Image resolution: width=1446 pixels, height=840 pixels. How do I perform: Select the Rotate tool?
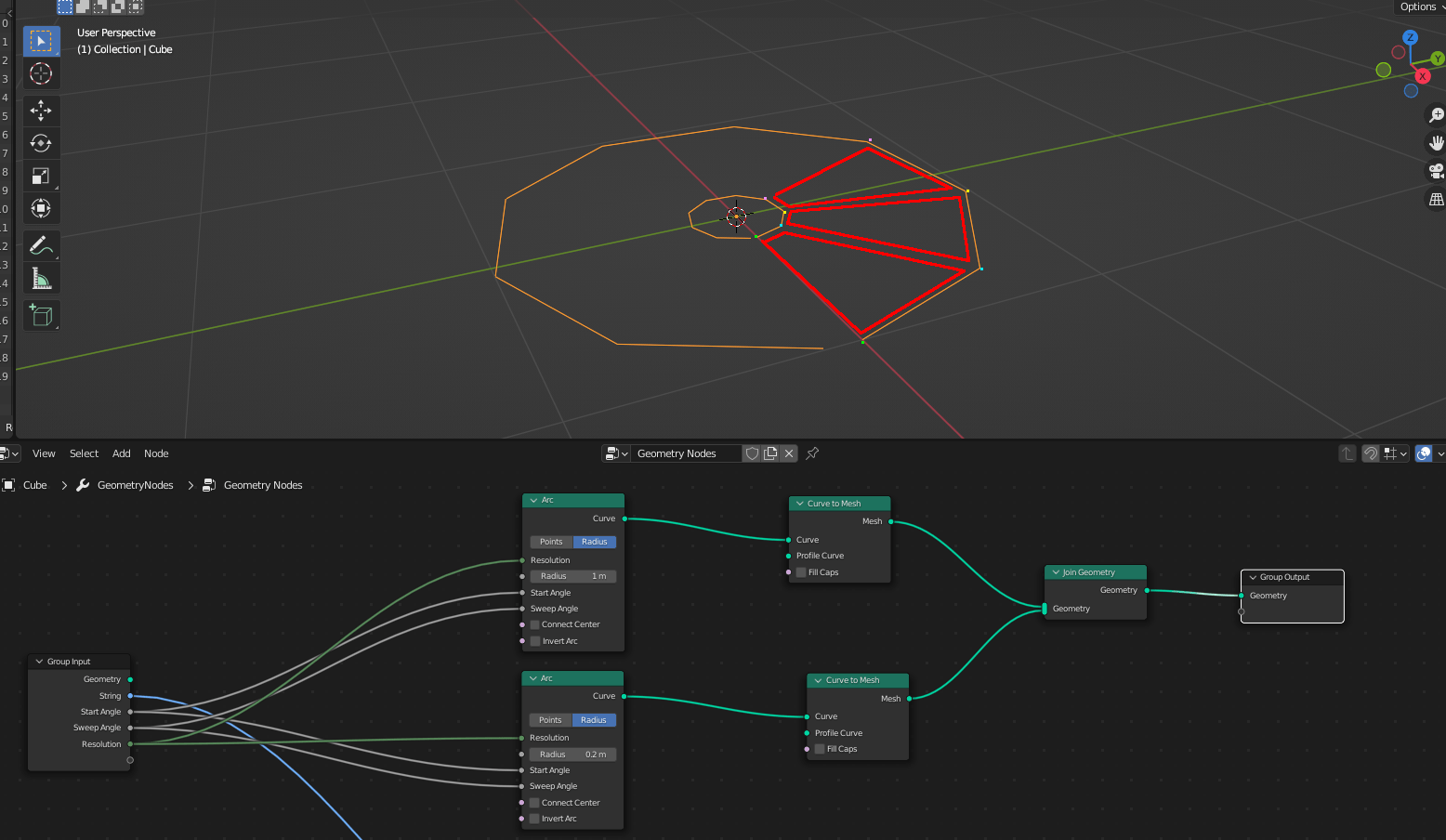click(x=41, y=143)
